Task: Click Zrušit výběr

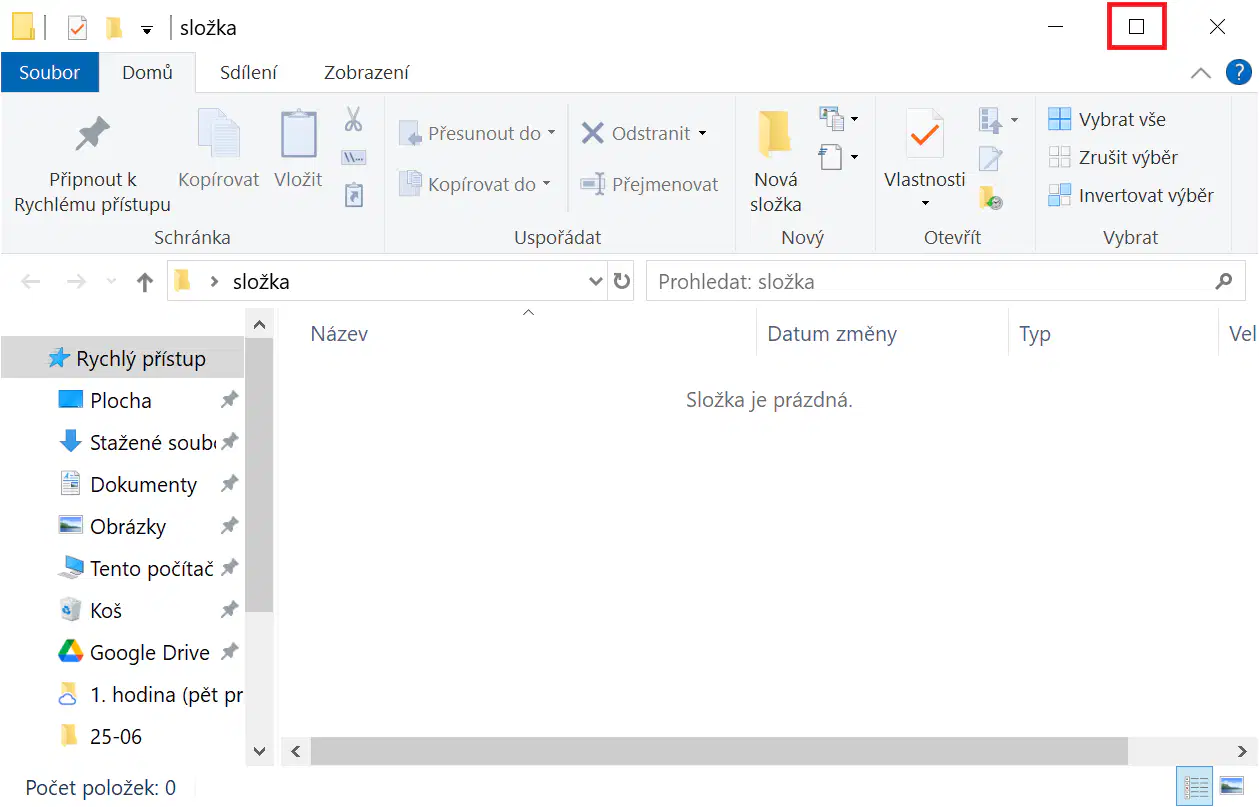Action: pos(1113,158)
